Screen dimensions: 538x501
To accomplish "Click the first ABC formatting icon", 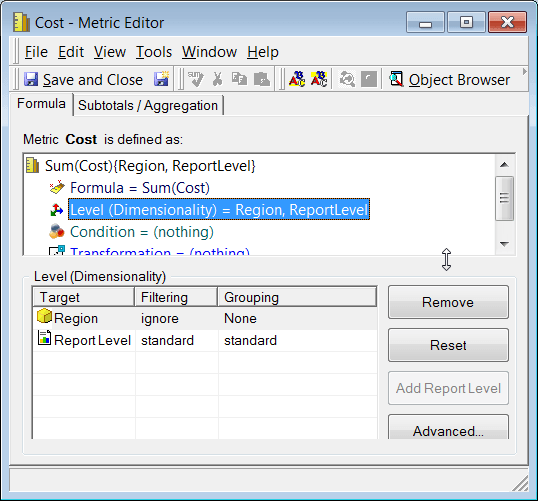I will tap(296, 79).
